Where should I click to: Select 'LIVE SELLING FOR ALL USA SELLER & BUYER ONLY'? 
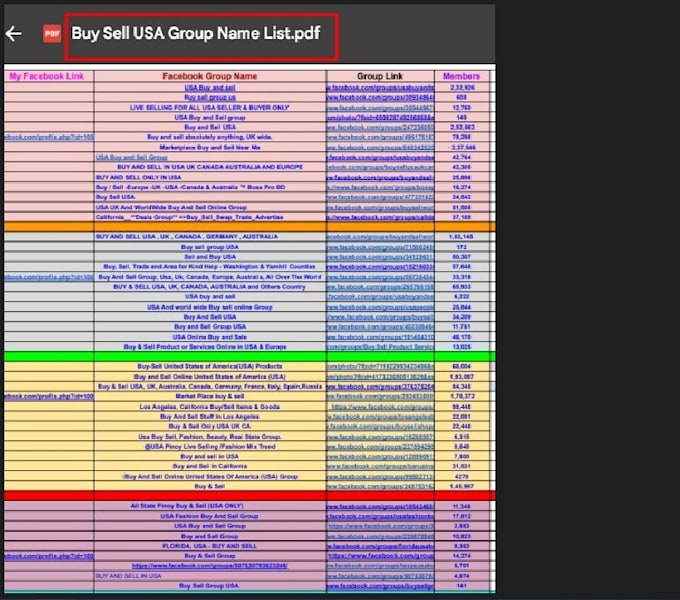coord(209,108)
